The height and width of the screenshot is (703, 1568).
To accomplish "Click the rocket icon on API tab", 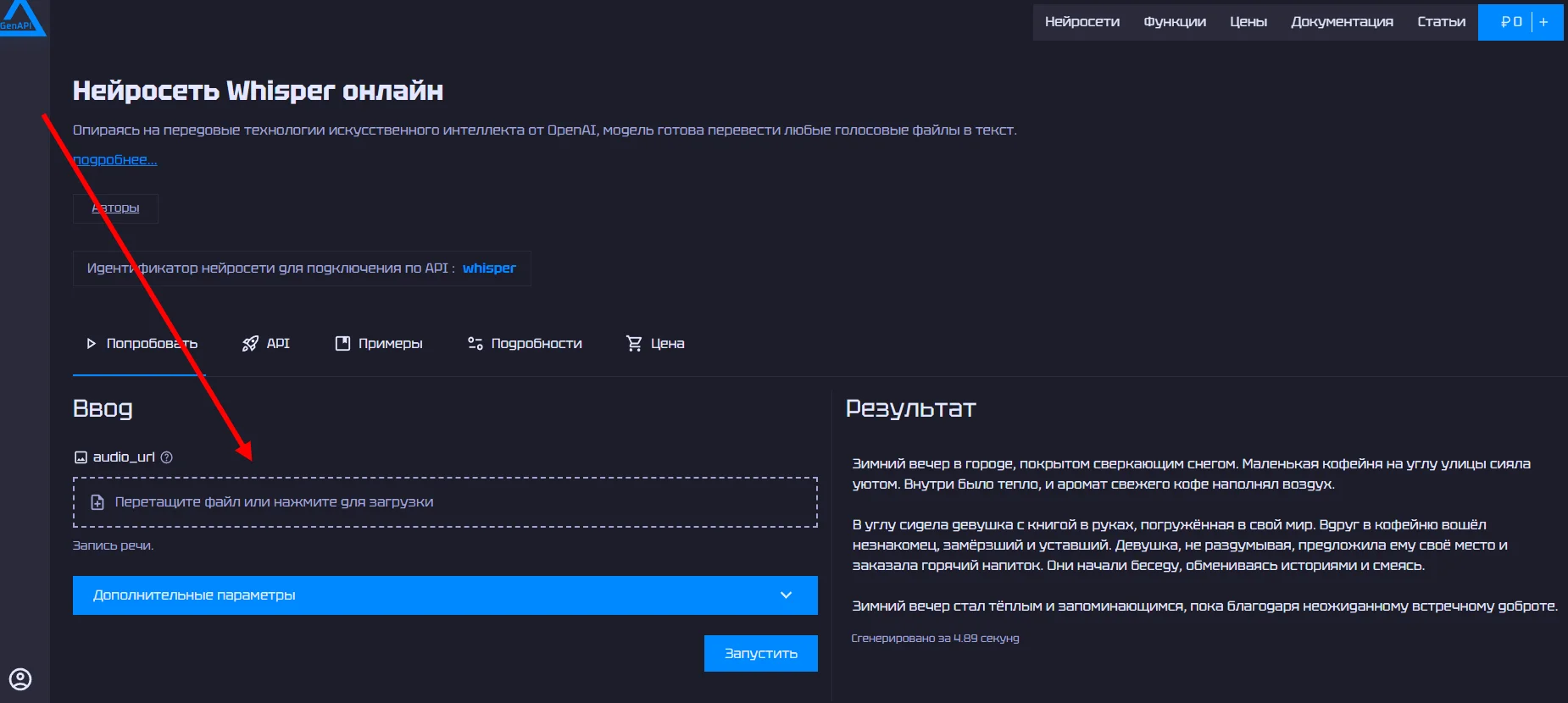I will [x=250, y=344].
